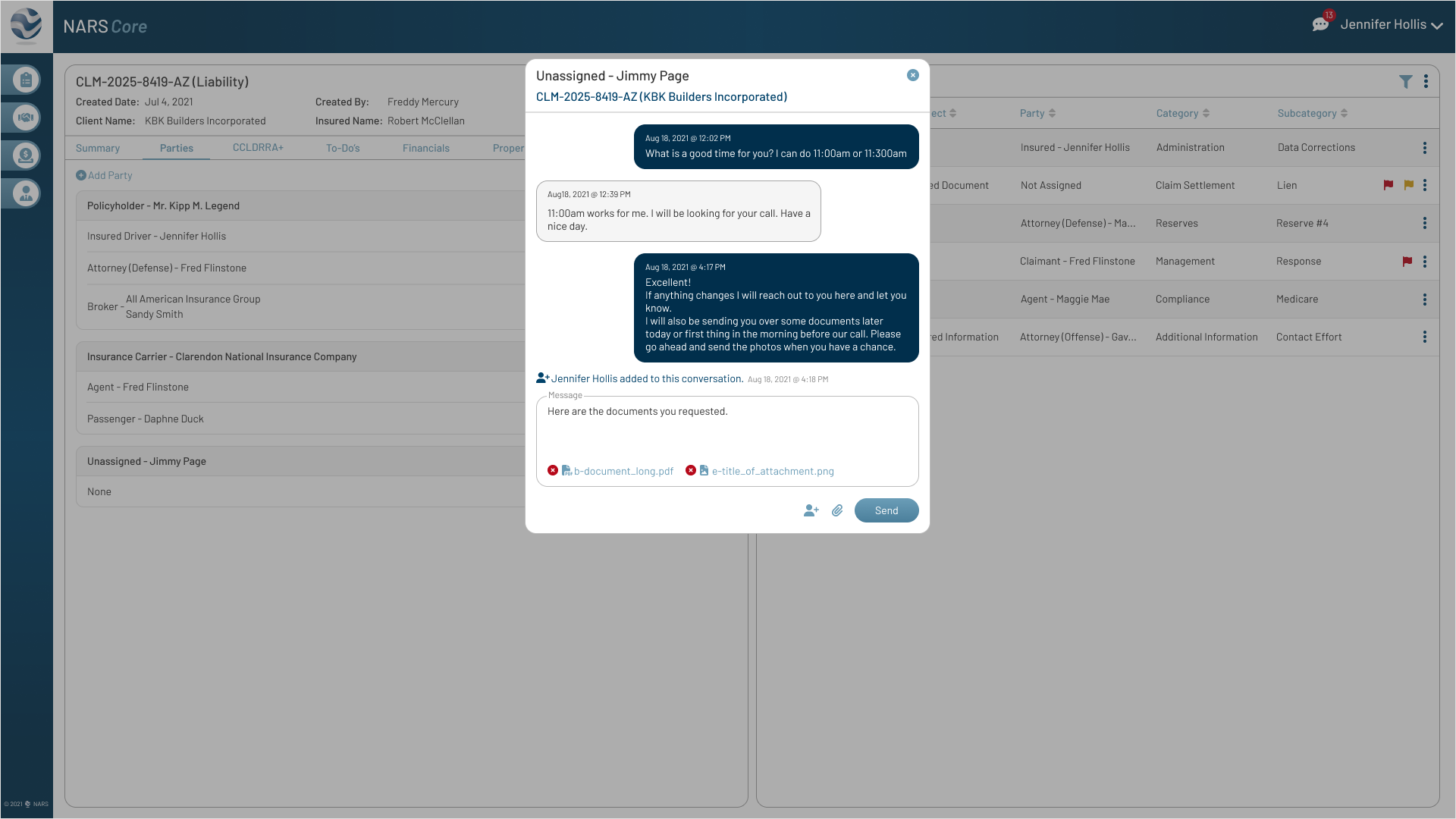
Task: Open the To-Do's tab
Action: tap(343, 148)
